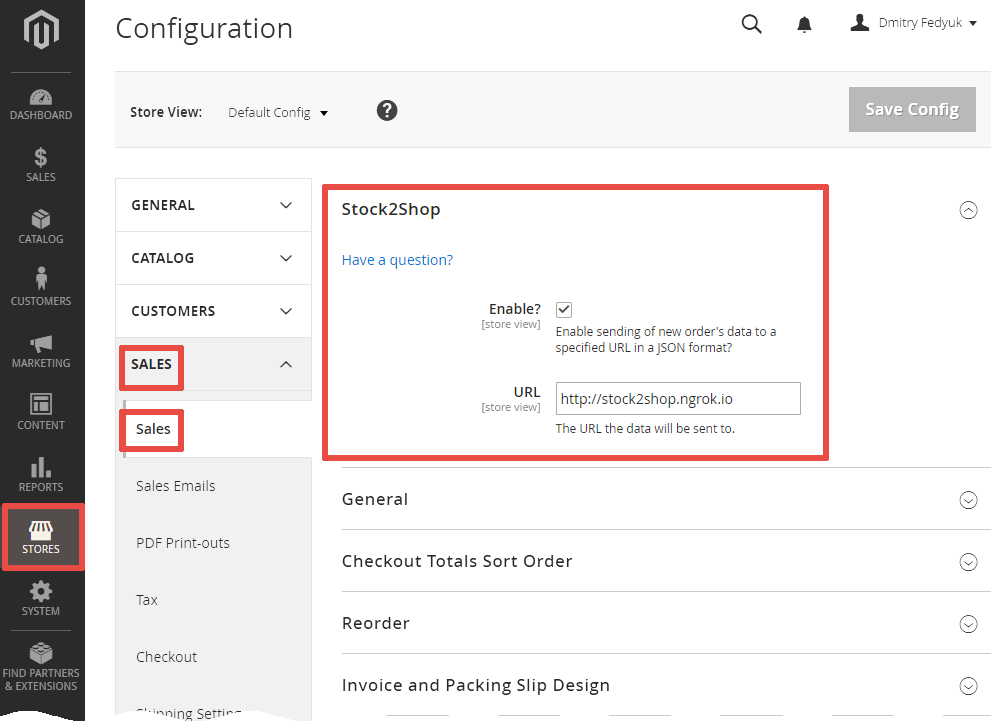This screenshot has height=722, width=1002.
Task: Collapse the SALES config tab
Action: coord(213,364)
